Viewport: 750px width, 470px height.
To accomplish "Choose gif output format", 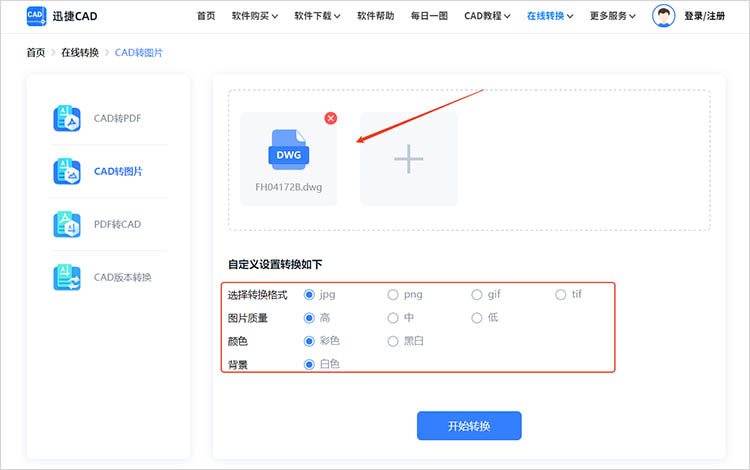I will coord(477,295).
